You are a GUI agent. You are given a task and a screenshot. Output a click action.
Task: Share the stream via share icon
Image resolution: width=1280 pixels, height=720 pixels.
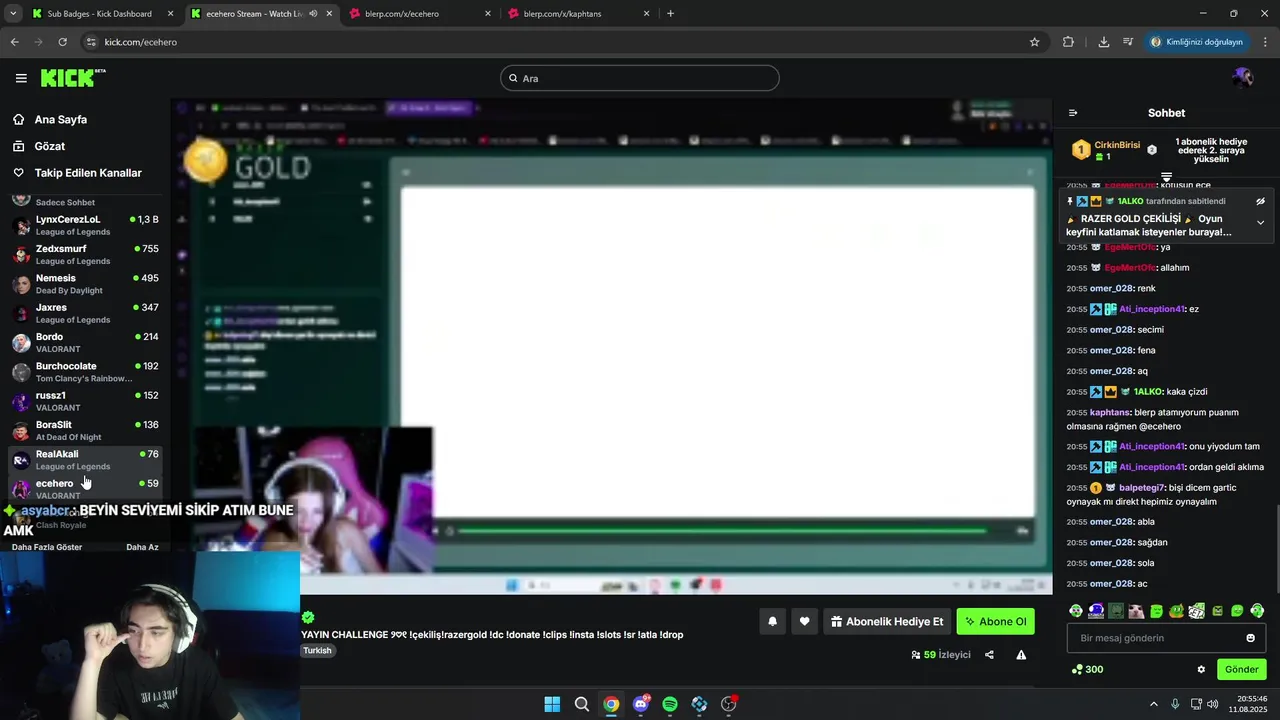(x=989, y=655)
